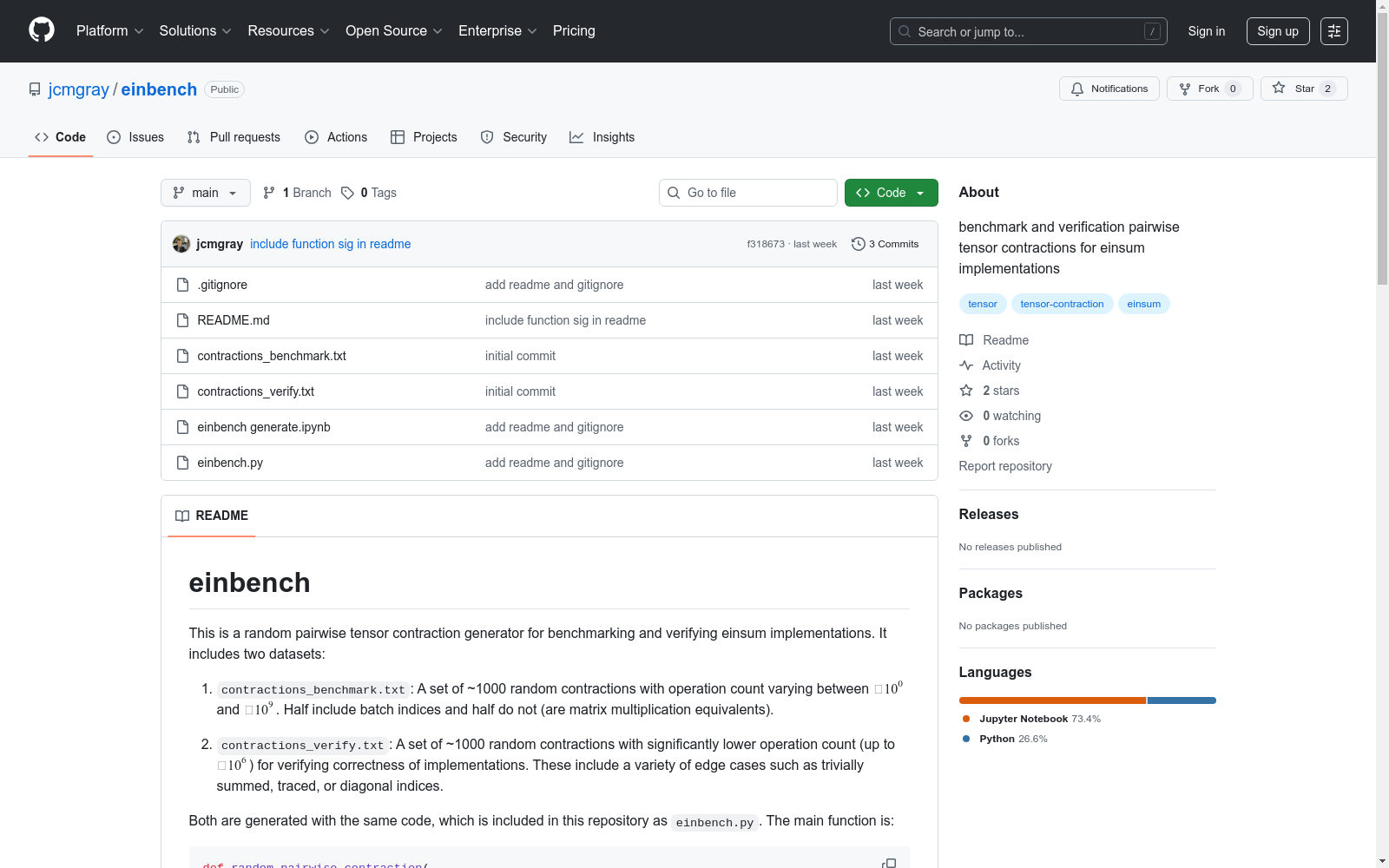Open the Security tab
Viewport: 1389px width, 868px height.
pos(514,137)
